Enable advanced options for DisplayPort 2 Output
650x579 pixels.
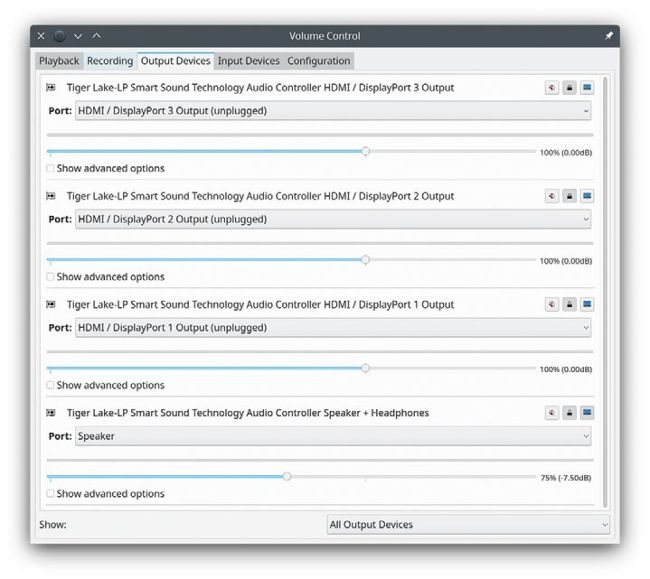51,277
